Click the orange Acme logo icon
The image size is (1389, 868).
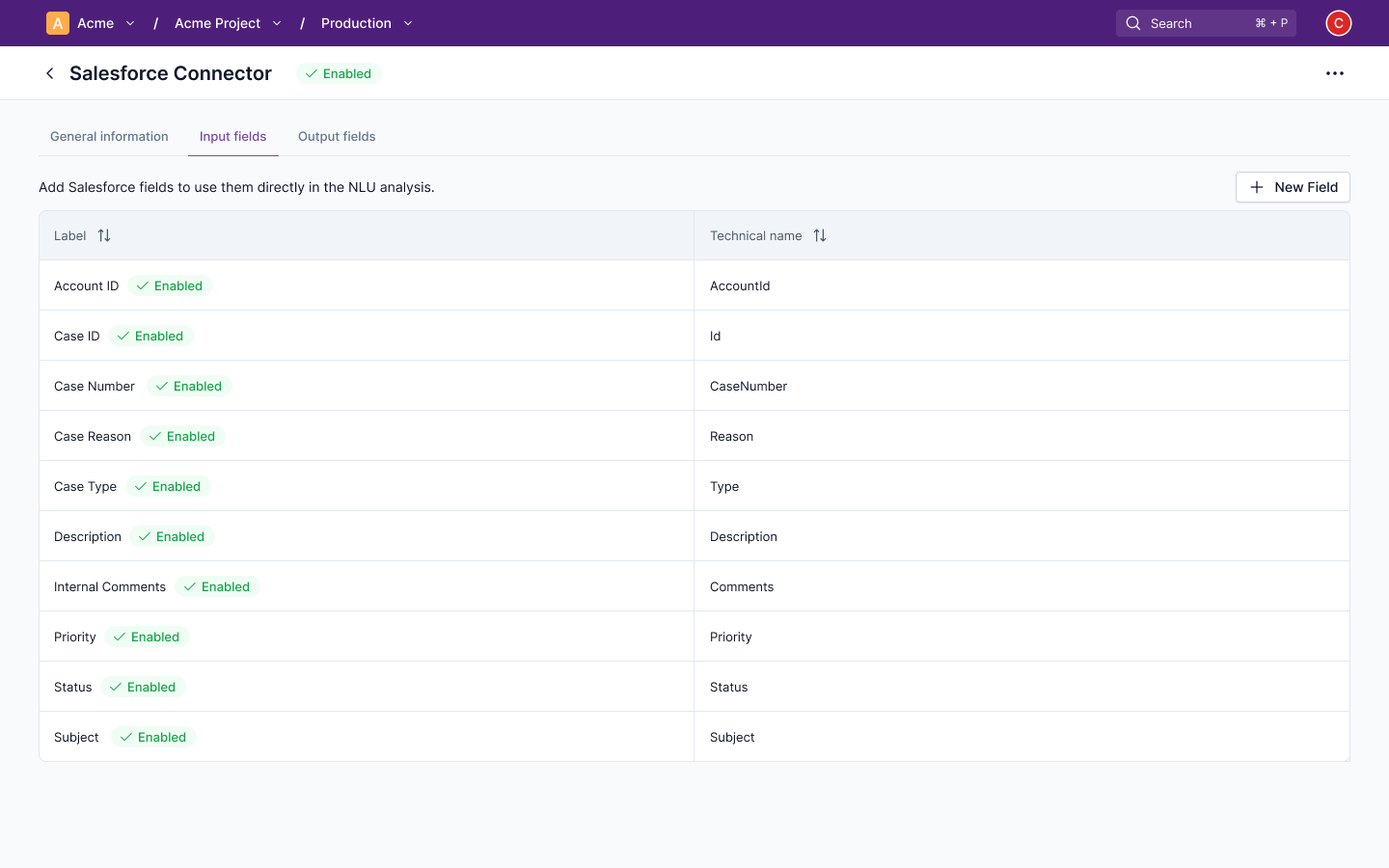(x=58, y=23)
